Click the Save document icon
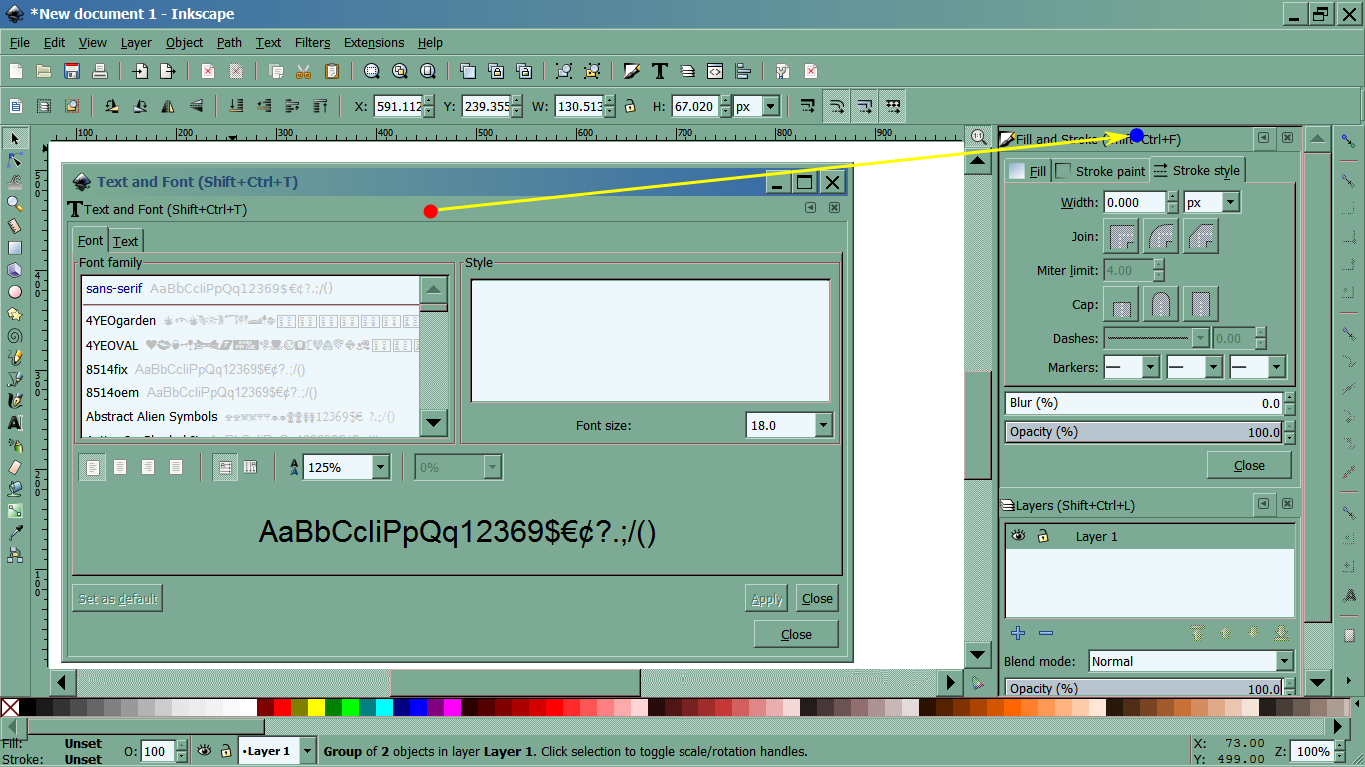 [72, 71]
